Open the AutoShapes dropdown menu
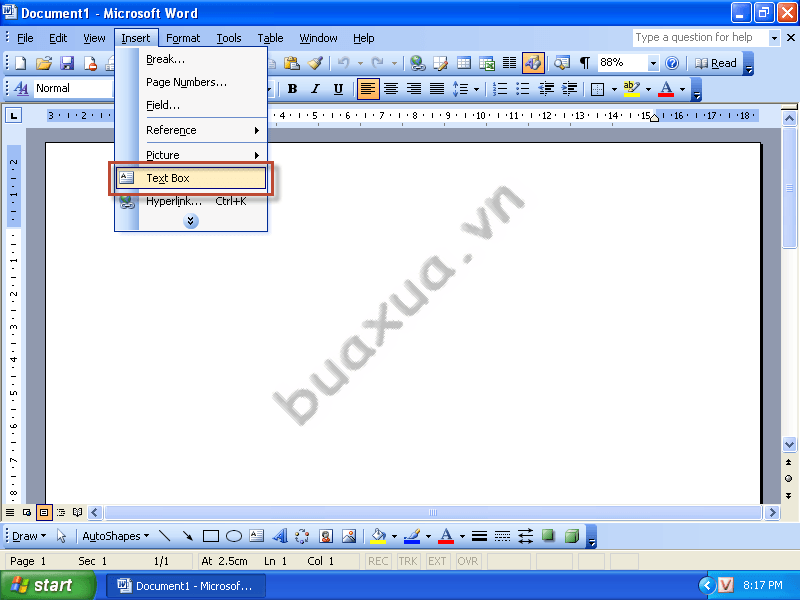 (x=116, y=536)
